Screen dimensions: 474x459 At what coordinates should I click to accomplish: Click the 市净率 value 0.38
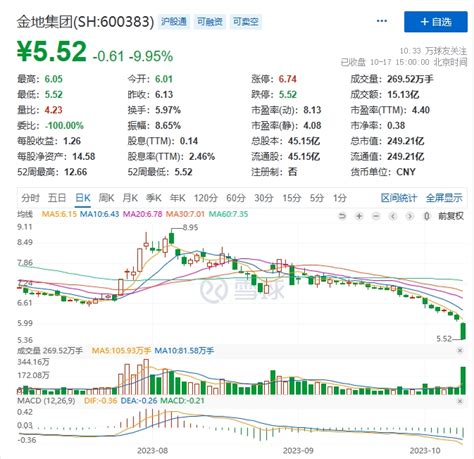[396, 126]
